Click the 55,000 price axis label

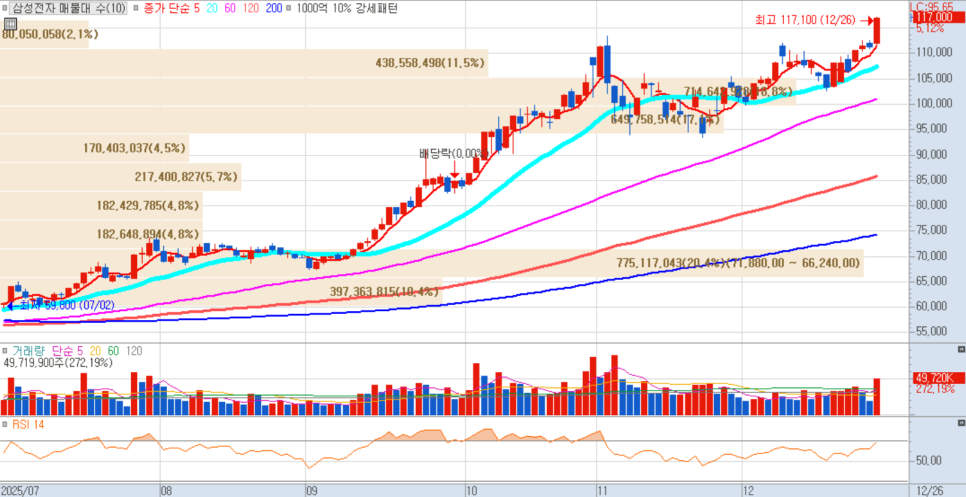click(933, 332)
